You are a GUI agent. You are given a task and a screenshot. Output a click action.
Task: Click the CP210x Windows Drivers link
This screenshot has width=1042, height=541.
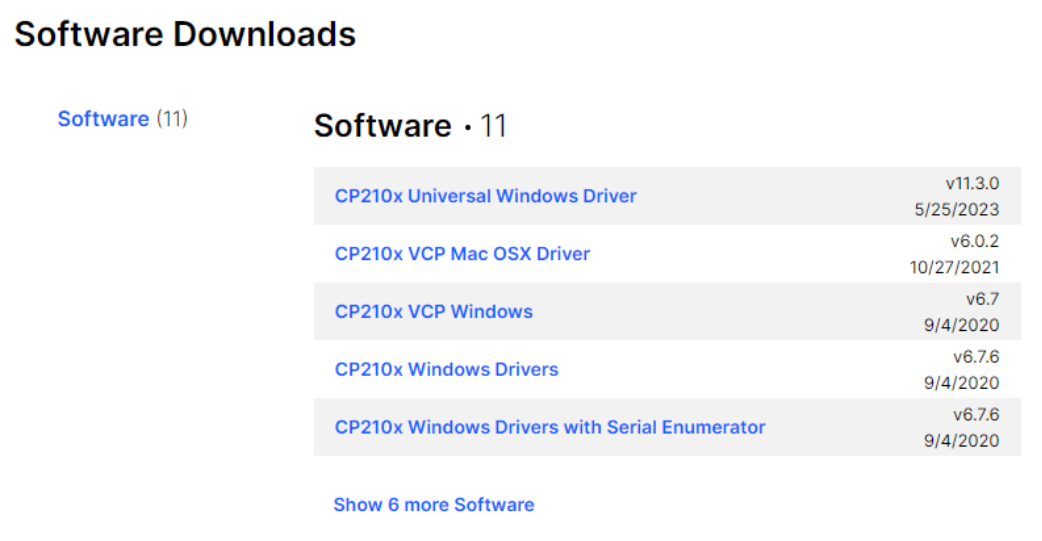pos(446,370)
